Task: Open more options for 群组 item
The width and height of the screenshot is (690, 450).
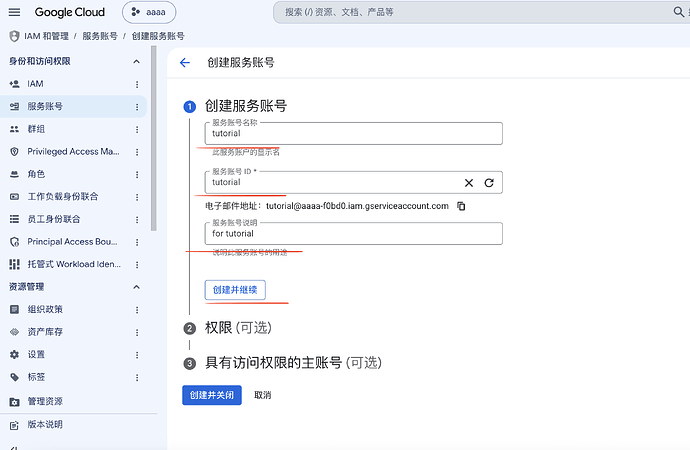Action: pos(137,129)
